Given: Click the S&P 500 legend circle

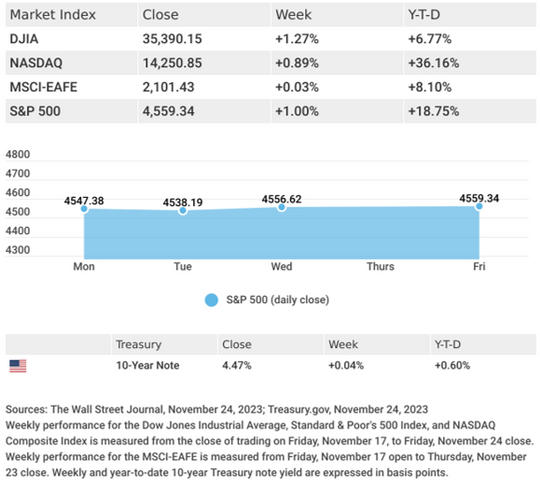Looking at the screenshot, I should tap(211, 300).
